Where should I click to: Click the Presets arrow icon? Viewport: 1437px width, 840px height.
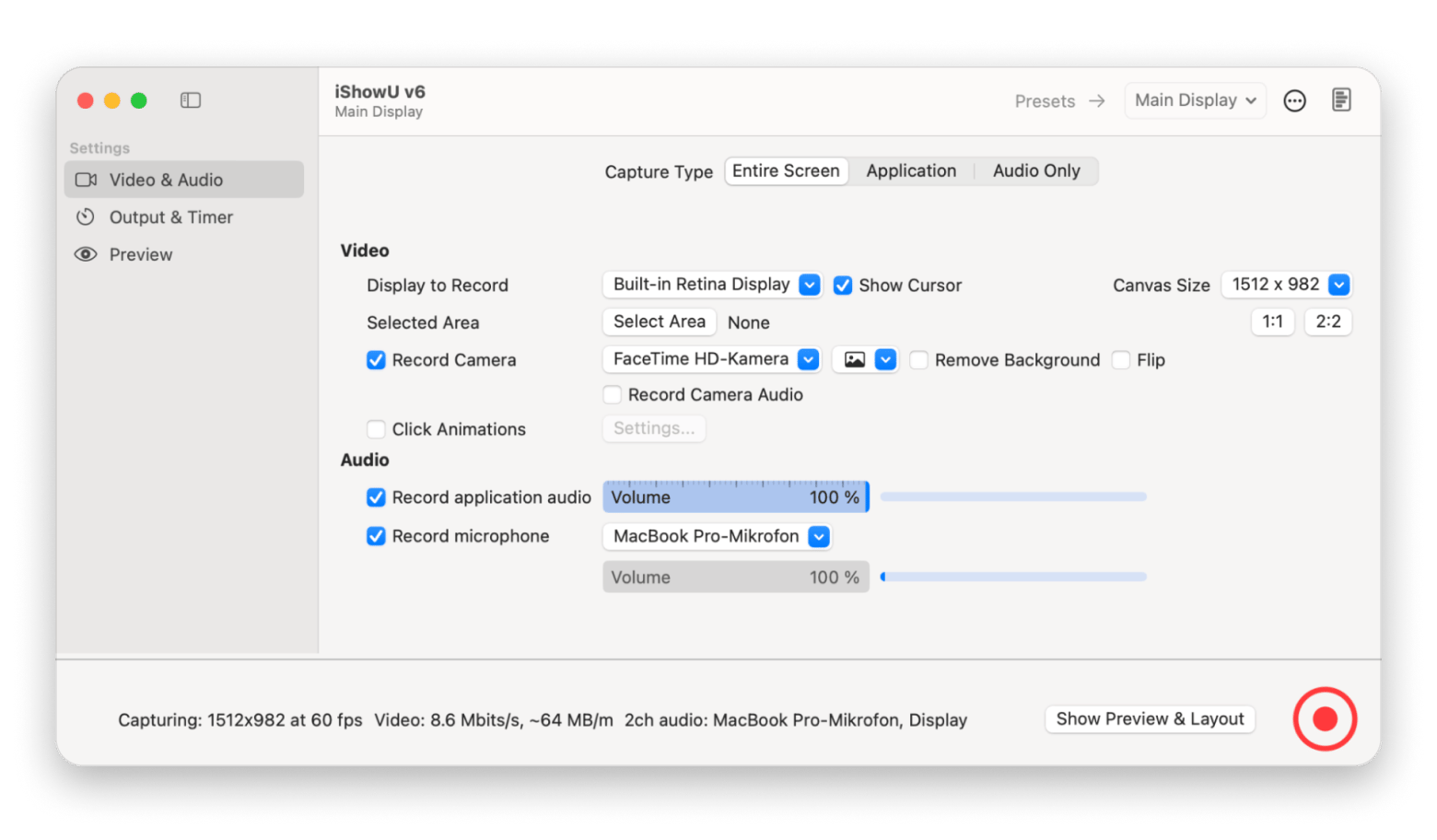[x=1096, y=100]
